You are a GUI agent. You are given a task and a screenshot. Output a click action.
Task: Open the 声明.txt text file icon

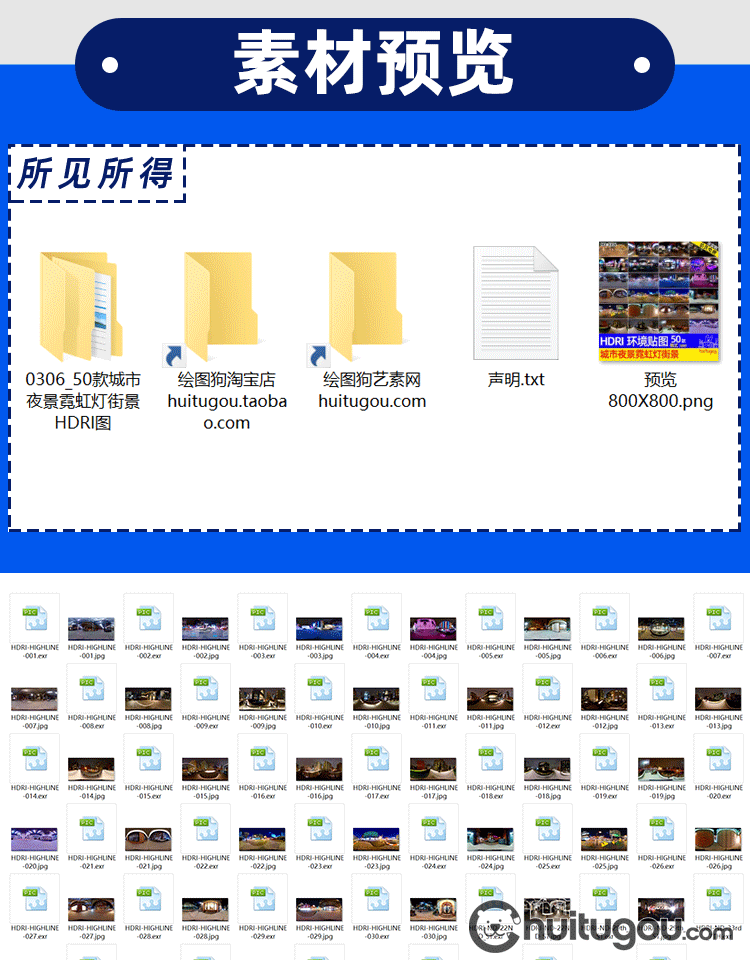pyautogui.click(x=516, y=302)
